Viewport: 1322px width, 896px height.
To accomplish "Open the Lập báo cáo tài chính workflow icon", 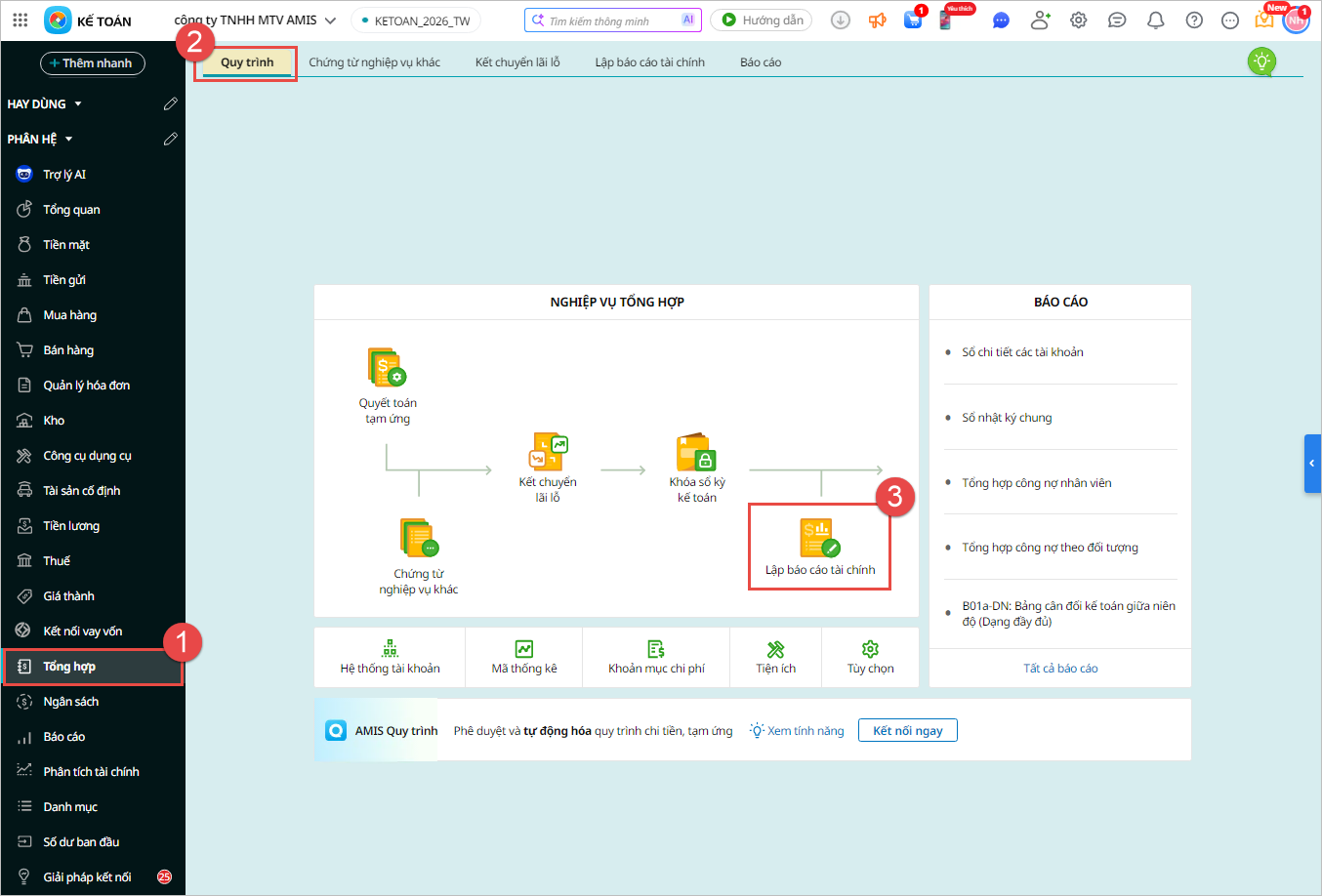I will (818, 538).
